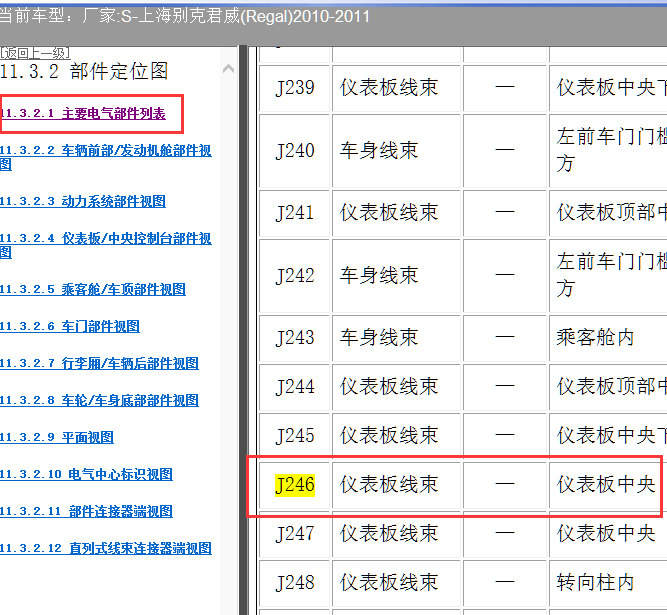Open 11.3.2.7 行李厢/车辆后部件视图 link
Screen dimensions: 667x615
pyautogui.click(x=99, y=363)
